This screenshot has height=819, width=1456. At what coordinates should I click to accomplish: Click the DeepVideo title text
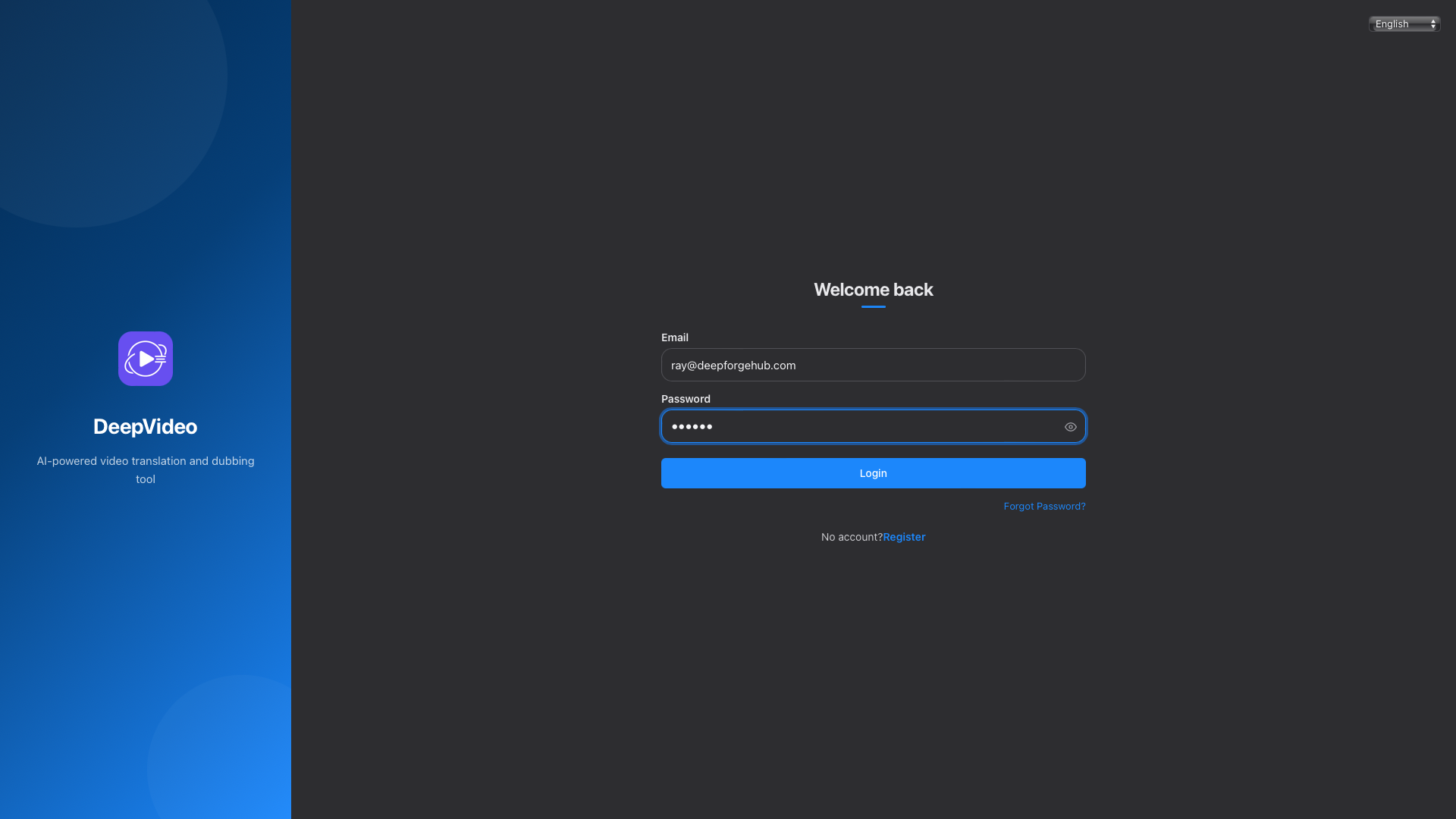pyautogui.click(x=146, y=427)
